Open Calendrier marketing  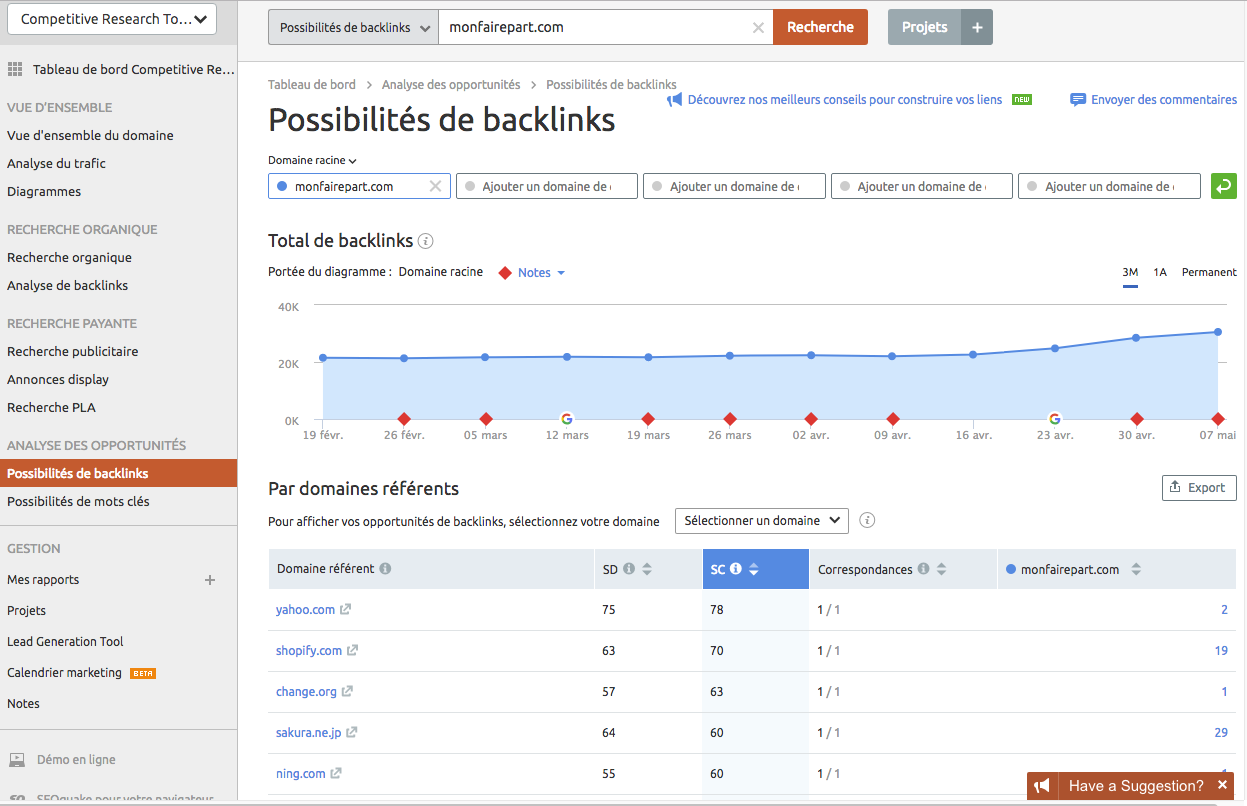coord(64,673)
